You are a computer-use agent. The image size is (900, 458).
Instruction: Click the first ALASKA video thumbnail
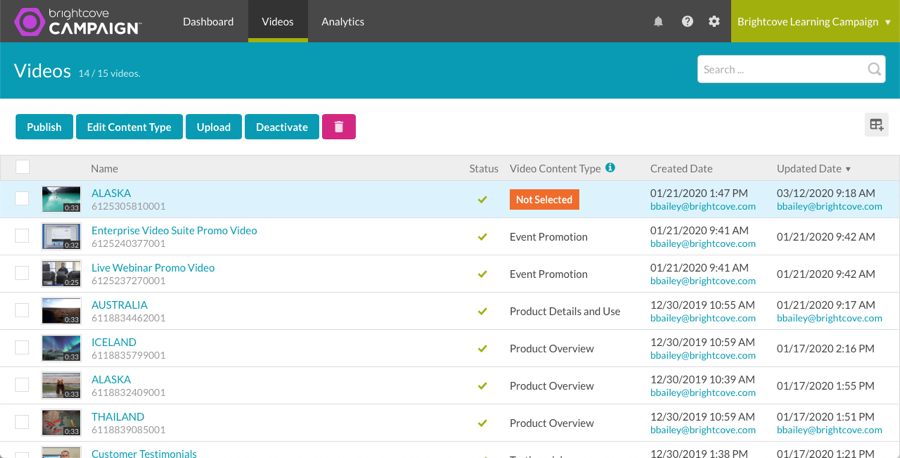click(x=61, y=199)
